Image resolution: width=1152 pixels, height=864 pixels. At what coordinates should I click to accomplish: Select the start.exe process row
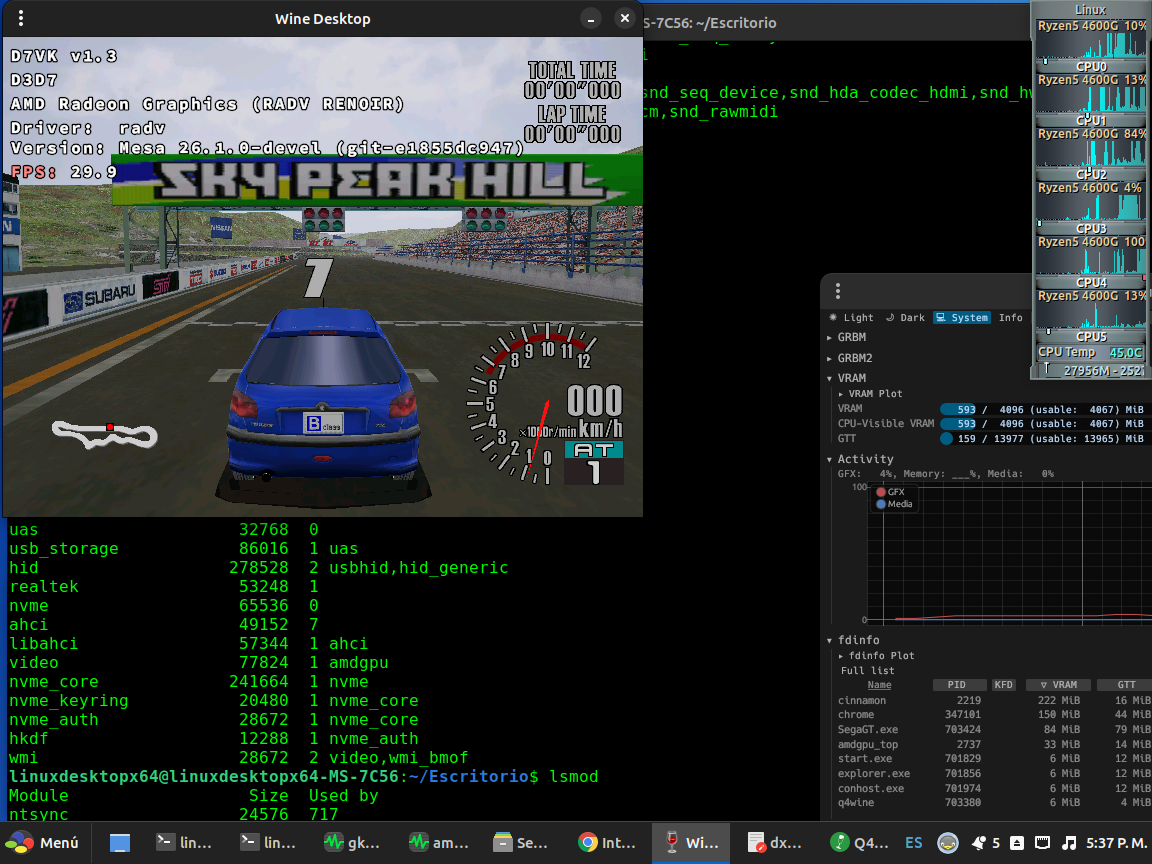994,759
